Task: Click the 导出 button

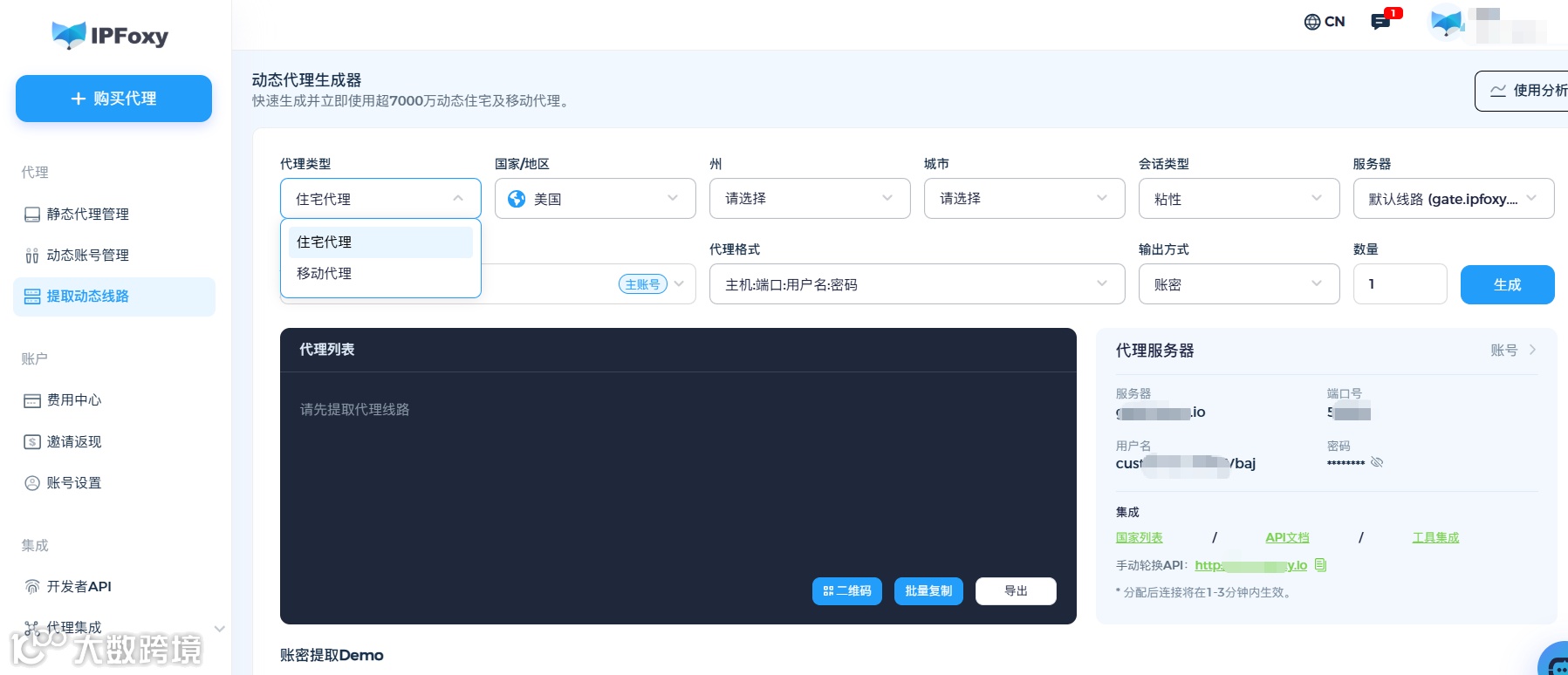Action: click(x=1016, y=591)
